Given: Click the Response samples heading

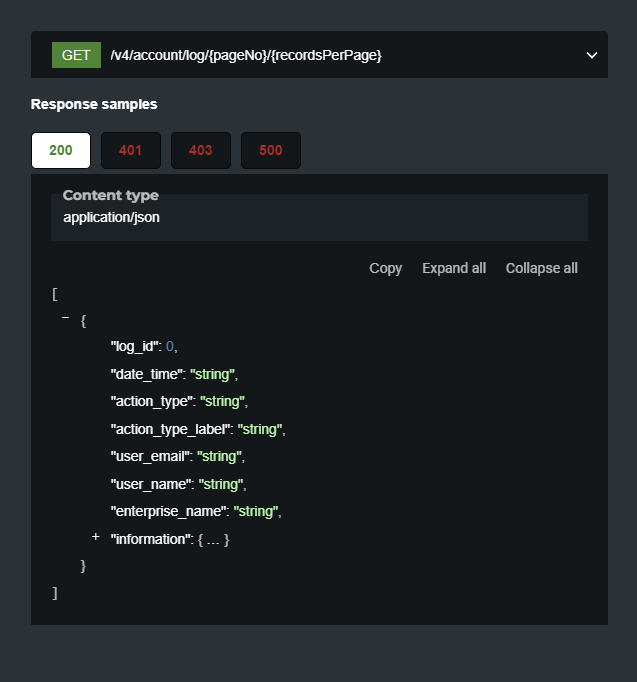Looking at the screenshot, I should (94, 104).
